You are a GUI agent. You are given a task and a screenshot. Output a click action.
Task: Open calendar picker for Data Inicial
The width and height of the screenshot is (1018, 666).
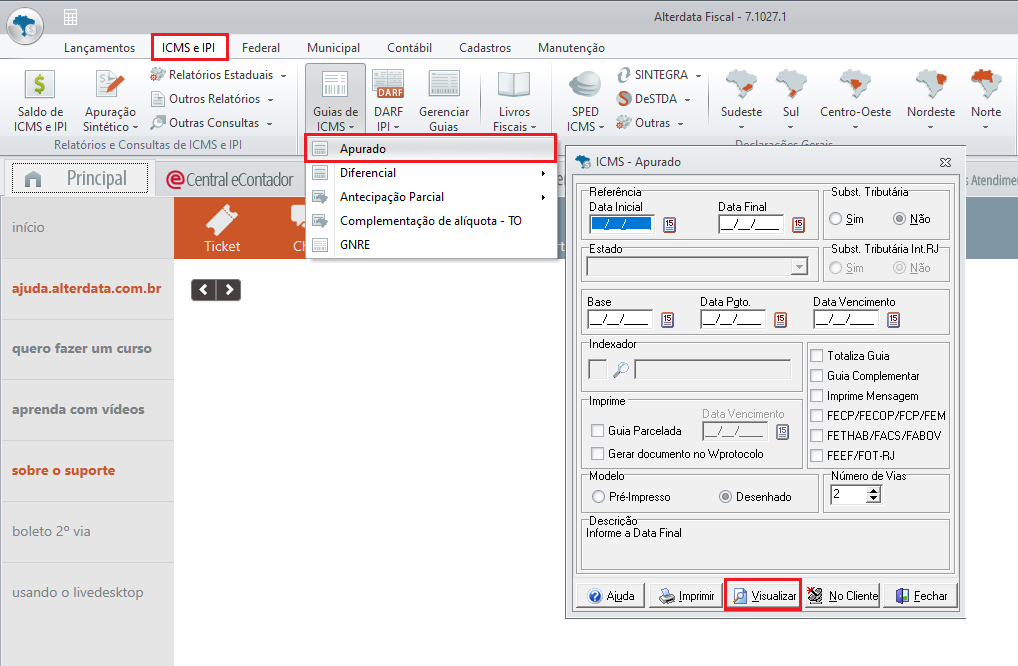669,225
